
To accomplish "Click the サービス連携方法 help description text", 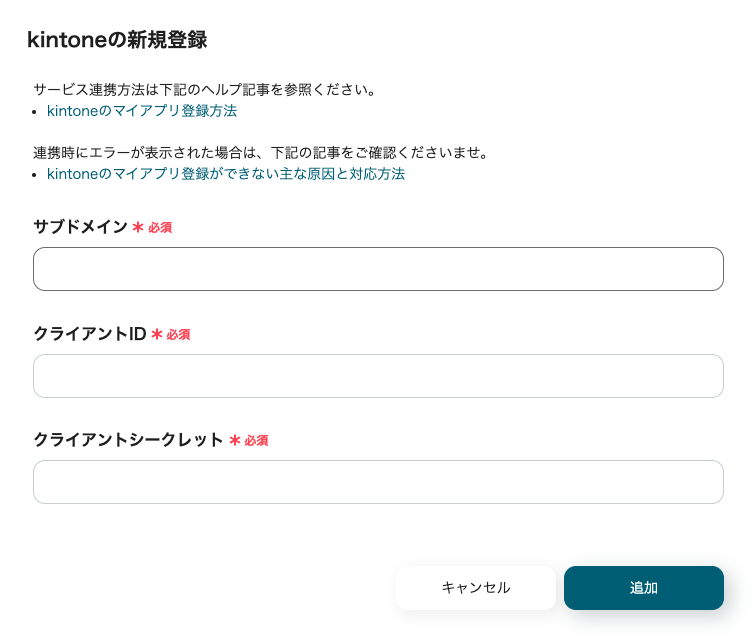I will [204, 89].
